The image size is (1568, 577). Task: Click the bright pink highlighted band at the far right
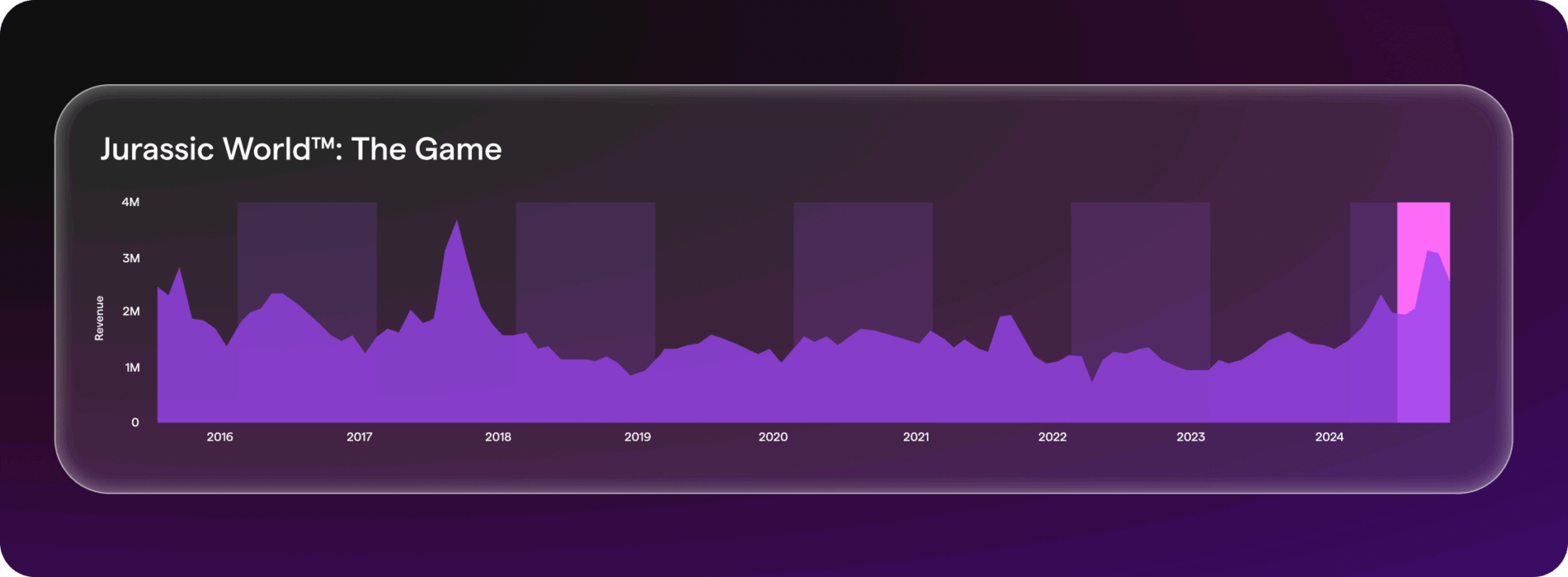pos(1423,312)
